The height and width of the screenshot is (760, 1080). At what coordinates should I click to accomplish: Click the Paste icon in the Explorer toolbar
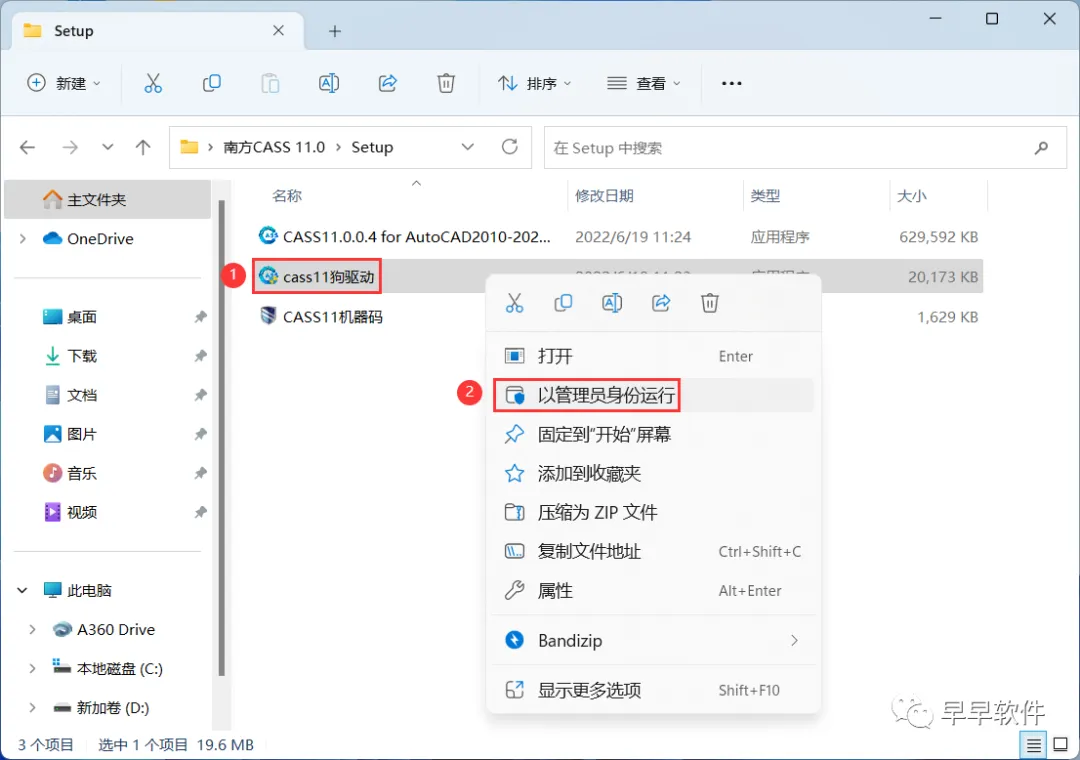270,83
